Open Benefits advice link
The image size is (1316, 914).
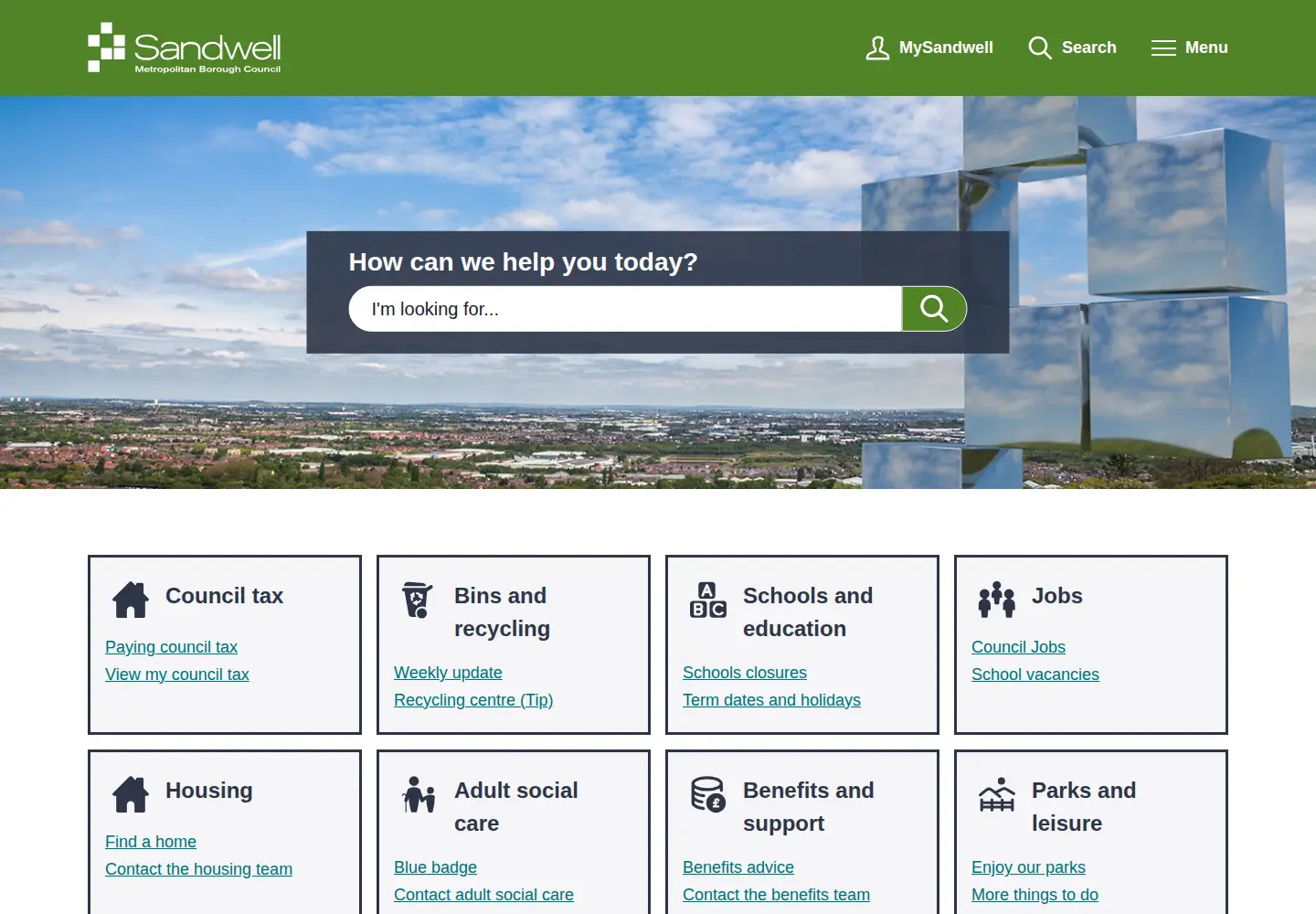coord(738,867)
